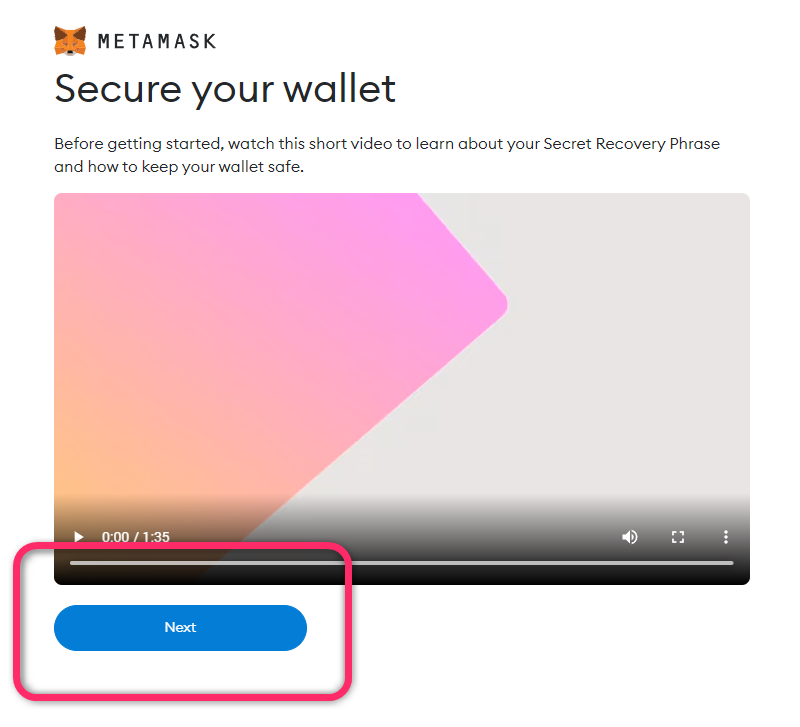This screenshot has height=727, width=800.
Task: Click the dark control bar beside the timestamp
Action: click(393, 537)
